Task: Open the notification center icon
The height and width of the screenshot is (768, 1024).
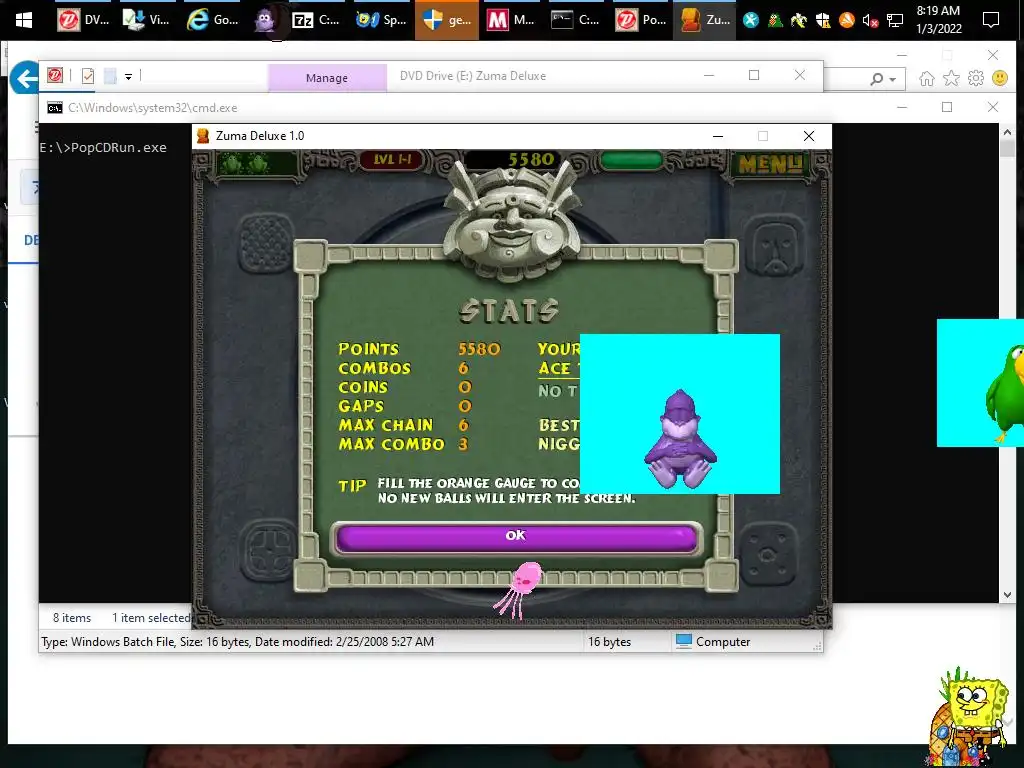Action: click(x=991, y=20)
